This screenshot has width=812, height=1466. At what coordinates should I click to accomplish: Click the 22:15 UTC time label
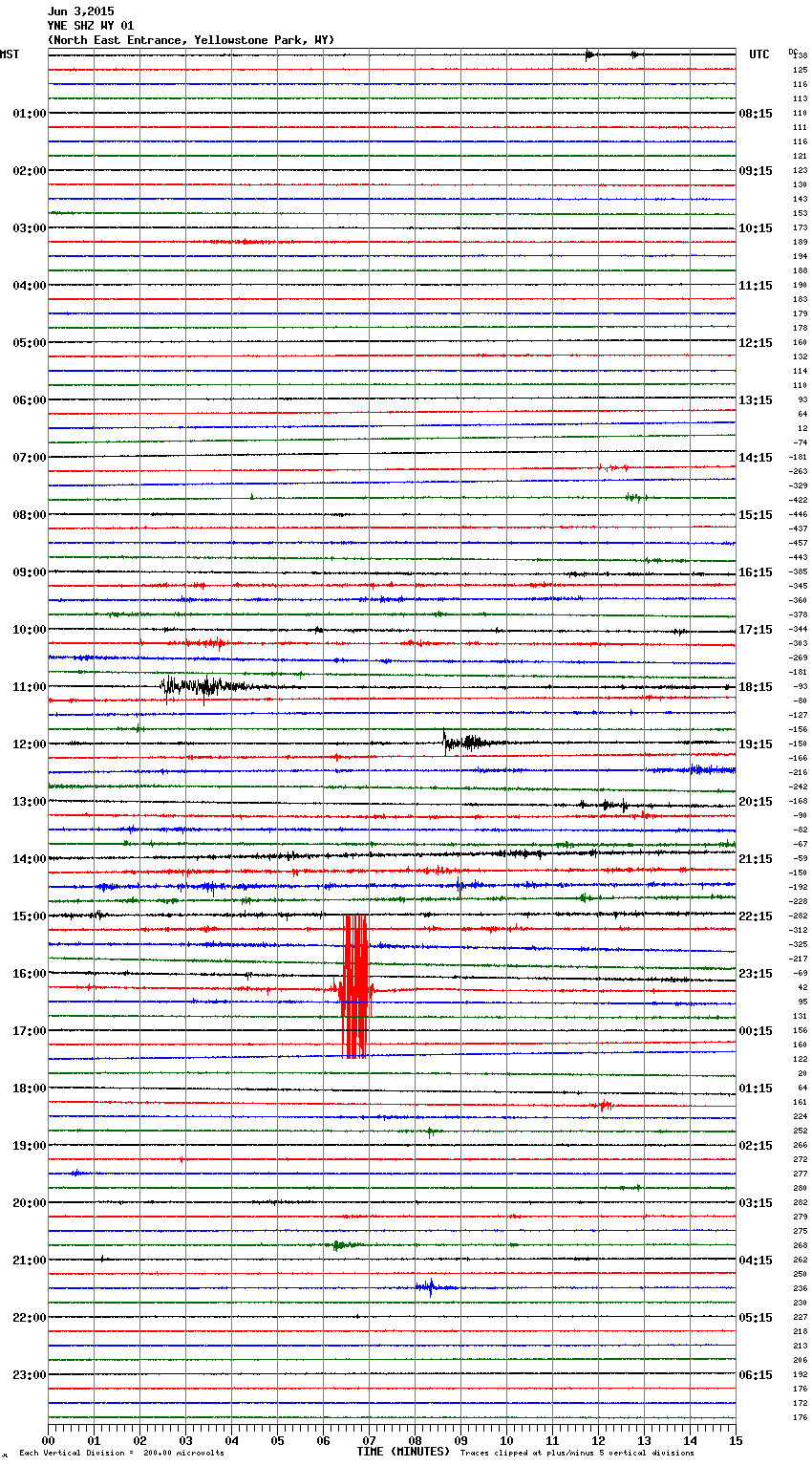pos(756,916)
